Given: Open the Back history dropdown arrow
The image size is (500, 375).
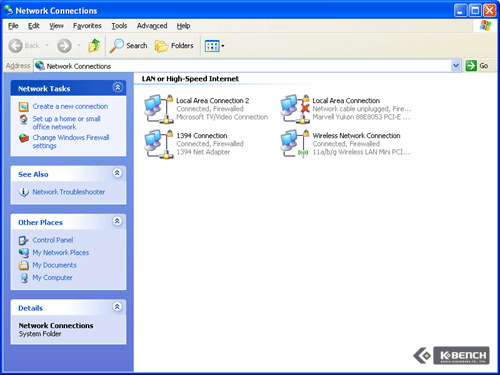Looking at the screenshot, I should pos(47,45).
